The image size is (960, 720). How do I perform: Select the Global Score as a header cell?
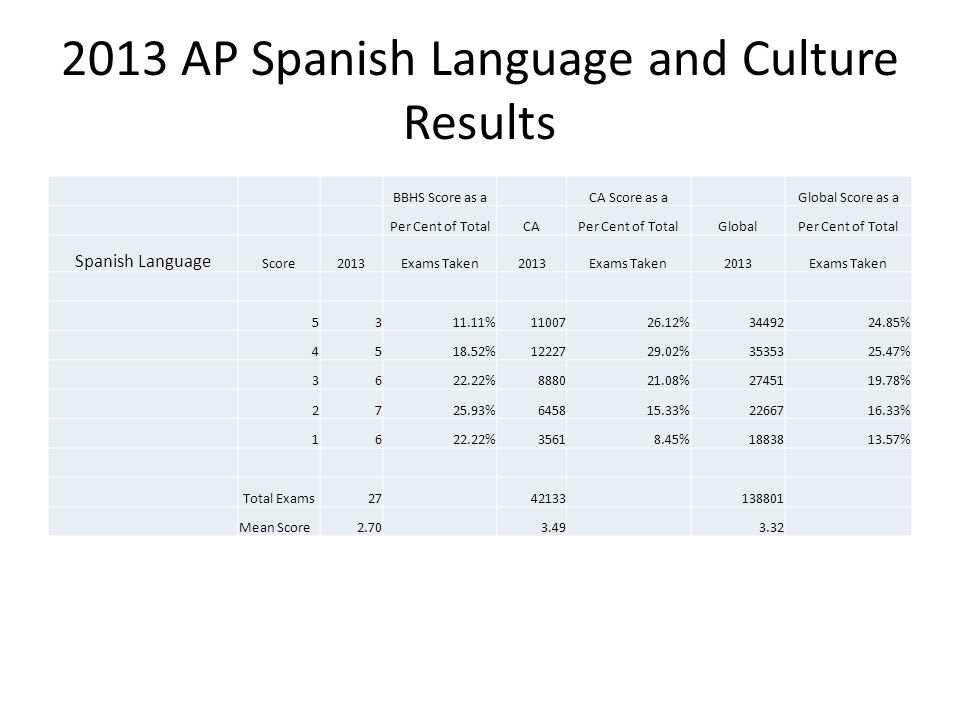[849, 191]
